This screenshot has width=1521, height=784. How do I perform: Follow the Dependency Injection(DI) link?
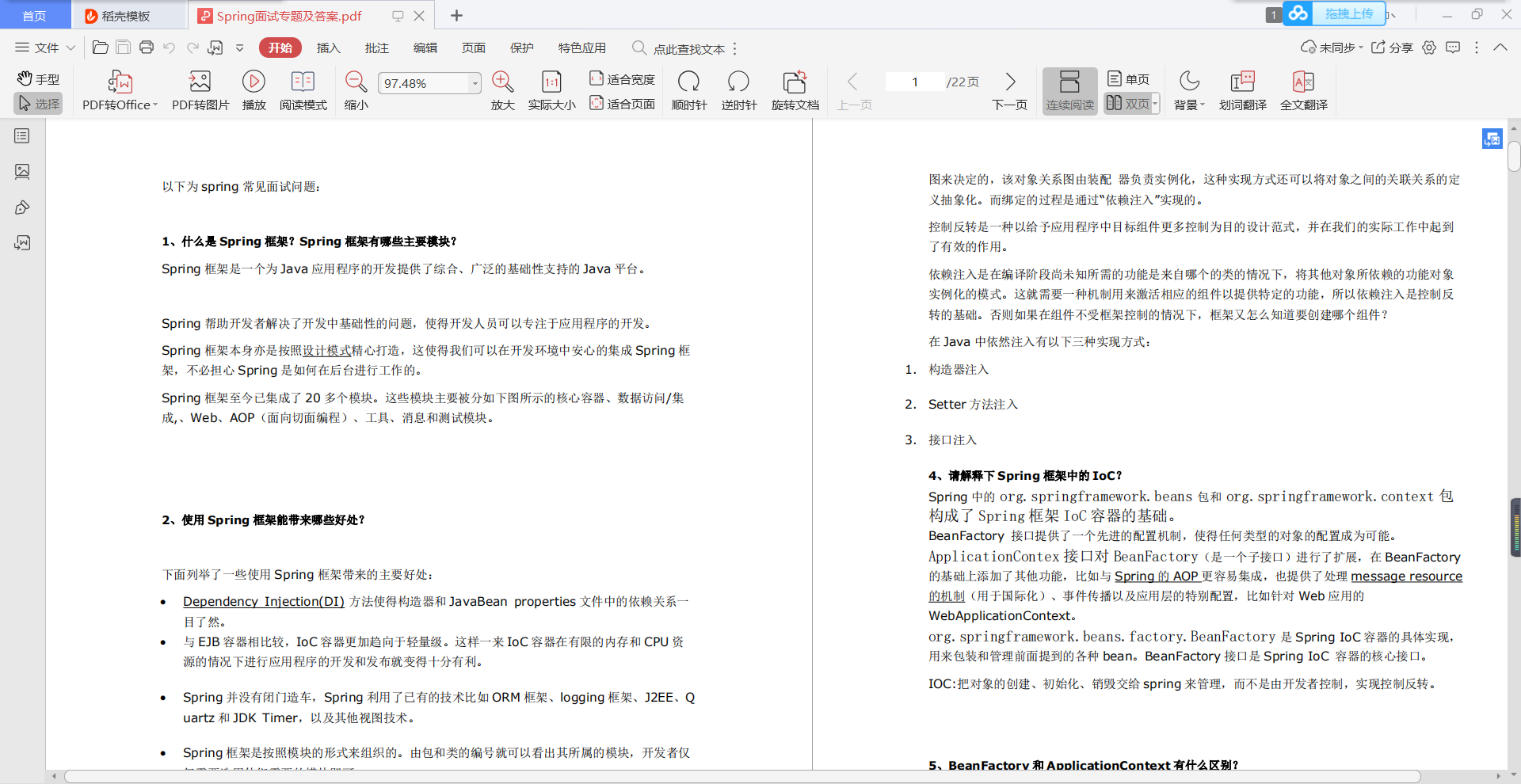(264, 601)
